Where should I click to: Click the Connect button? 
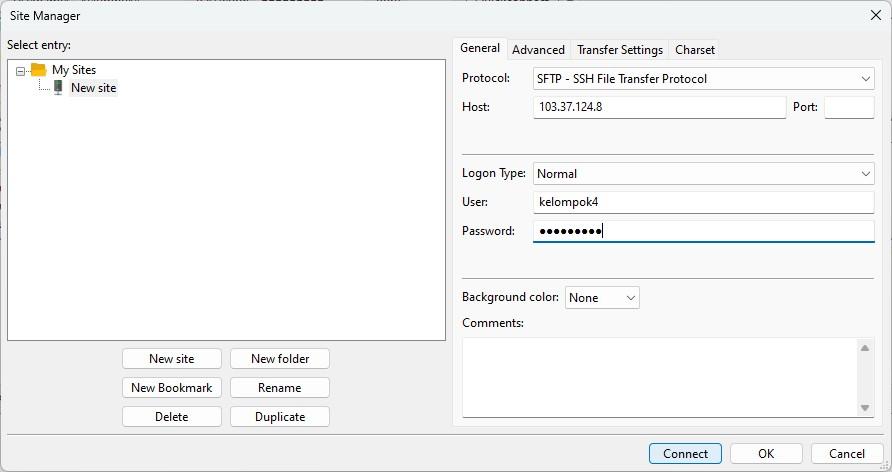(x=685, y=454)
